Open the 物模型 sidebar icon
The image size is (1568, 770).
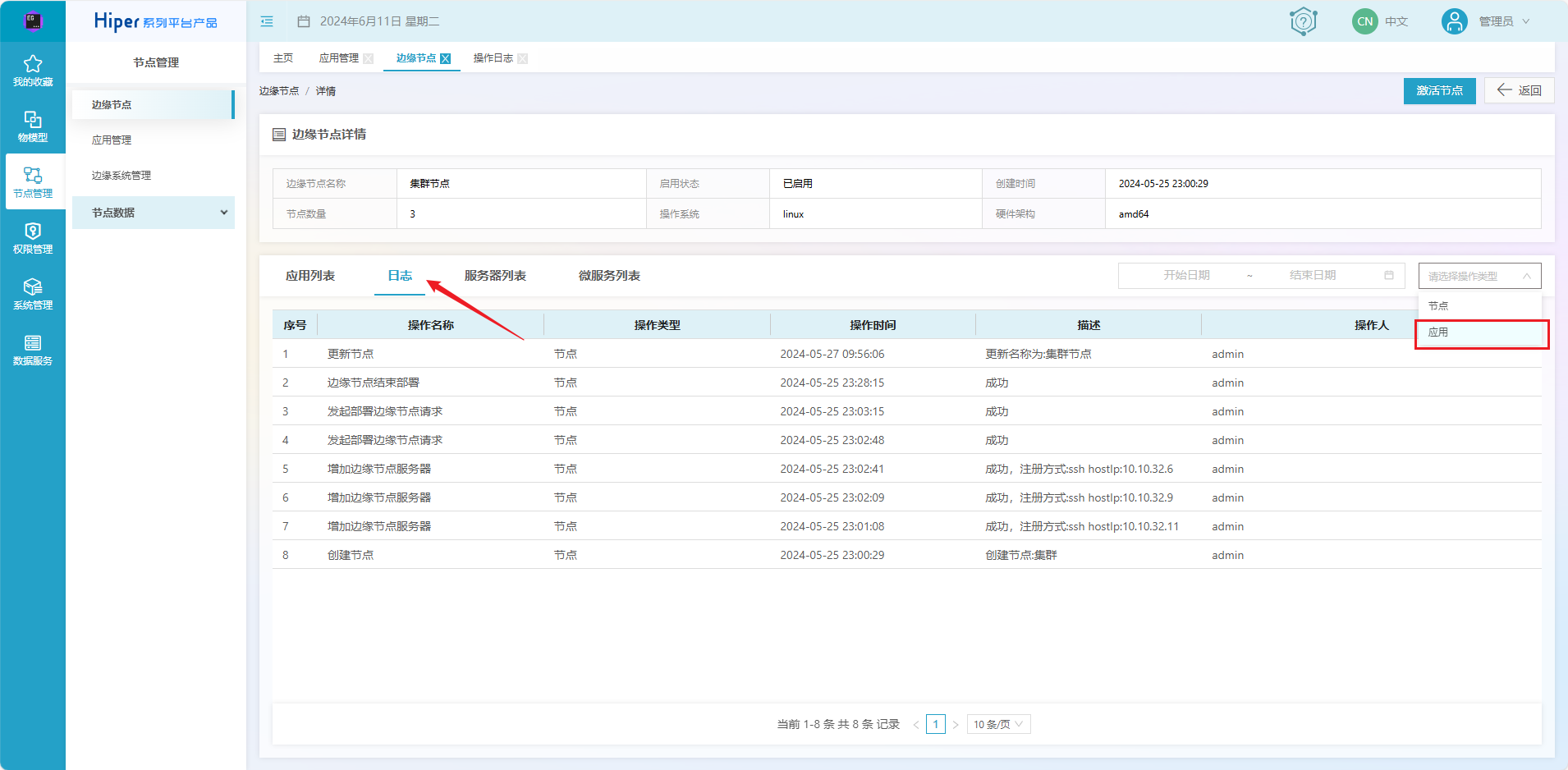coord(33,120)
